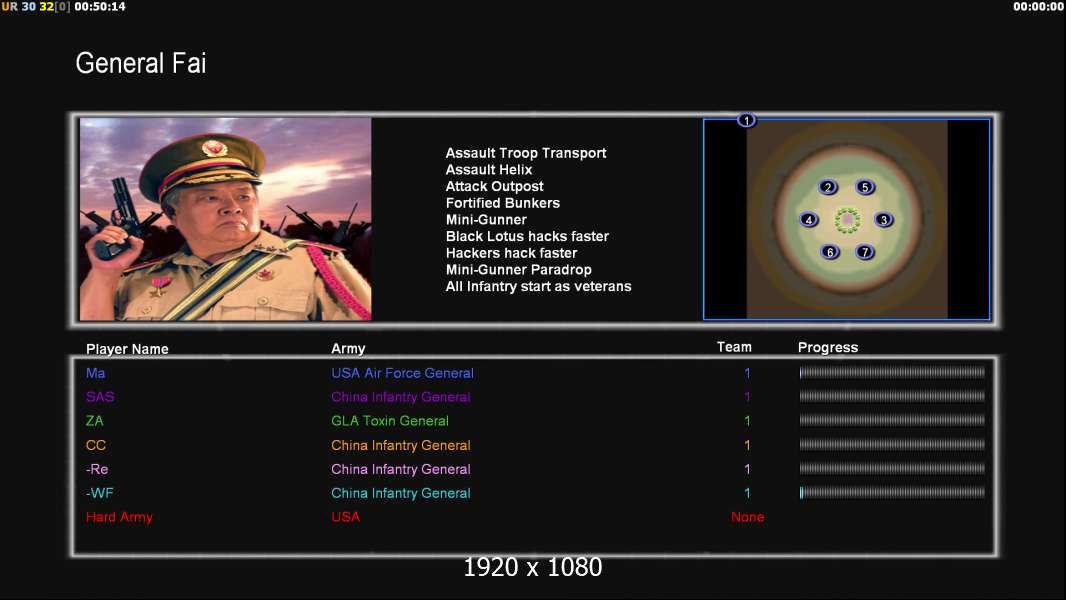1066x600 pixels.
Task: Click start position marker 7 on map
Action: [865, 252]
